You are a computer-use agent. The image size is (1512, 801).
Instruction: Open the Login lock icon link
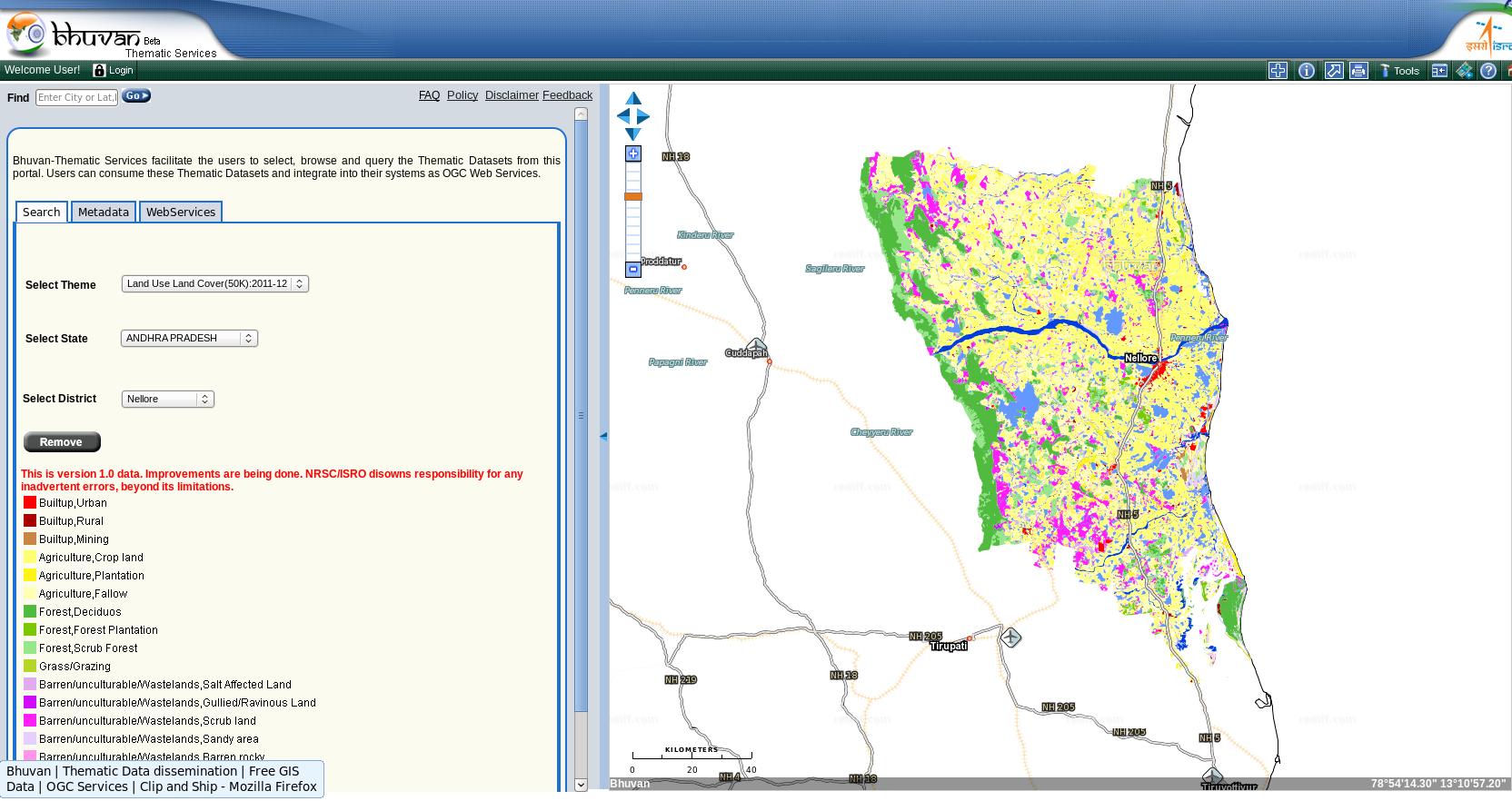(113, 70)
